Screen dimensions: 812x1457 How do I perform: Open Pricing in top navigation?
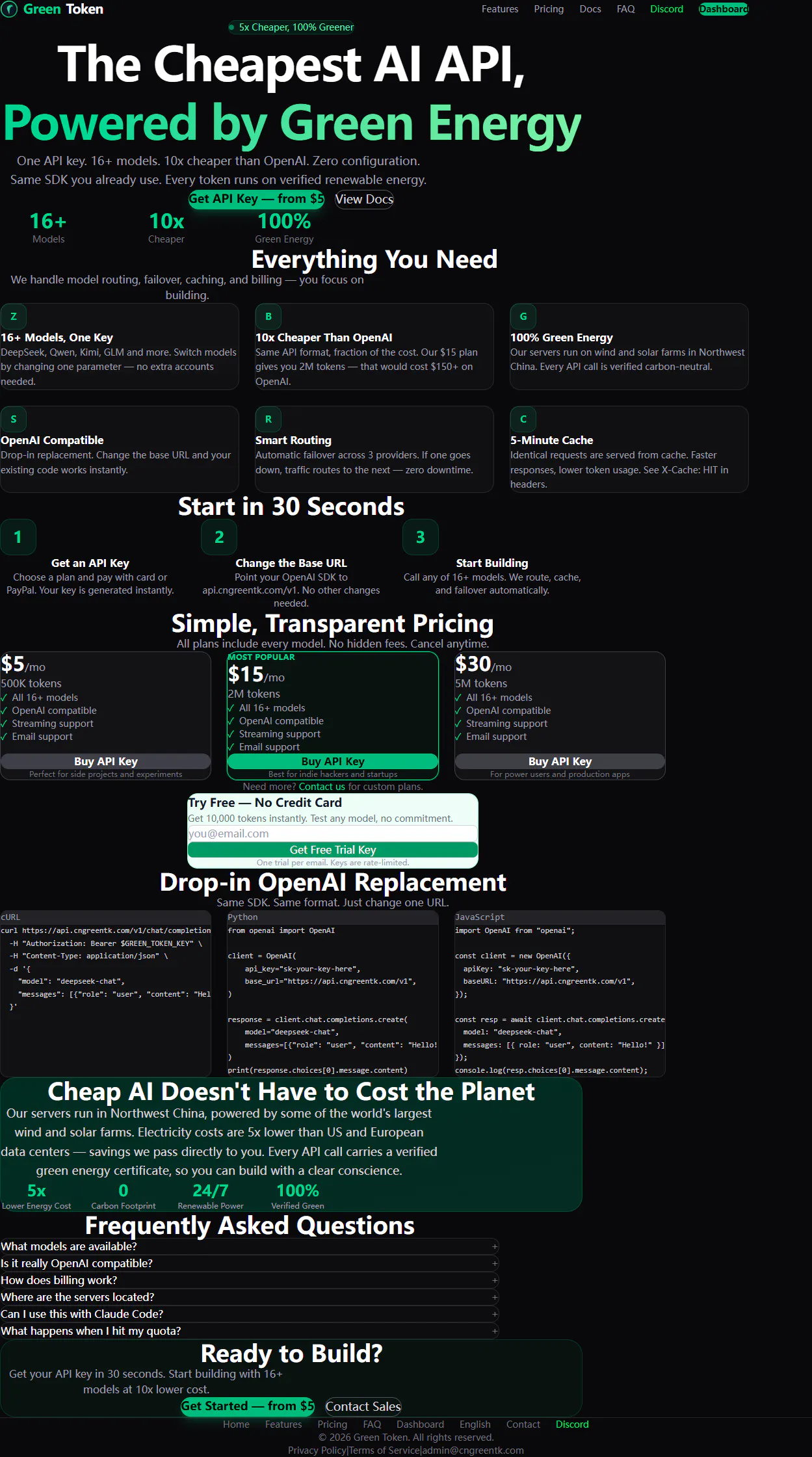549,9
